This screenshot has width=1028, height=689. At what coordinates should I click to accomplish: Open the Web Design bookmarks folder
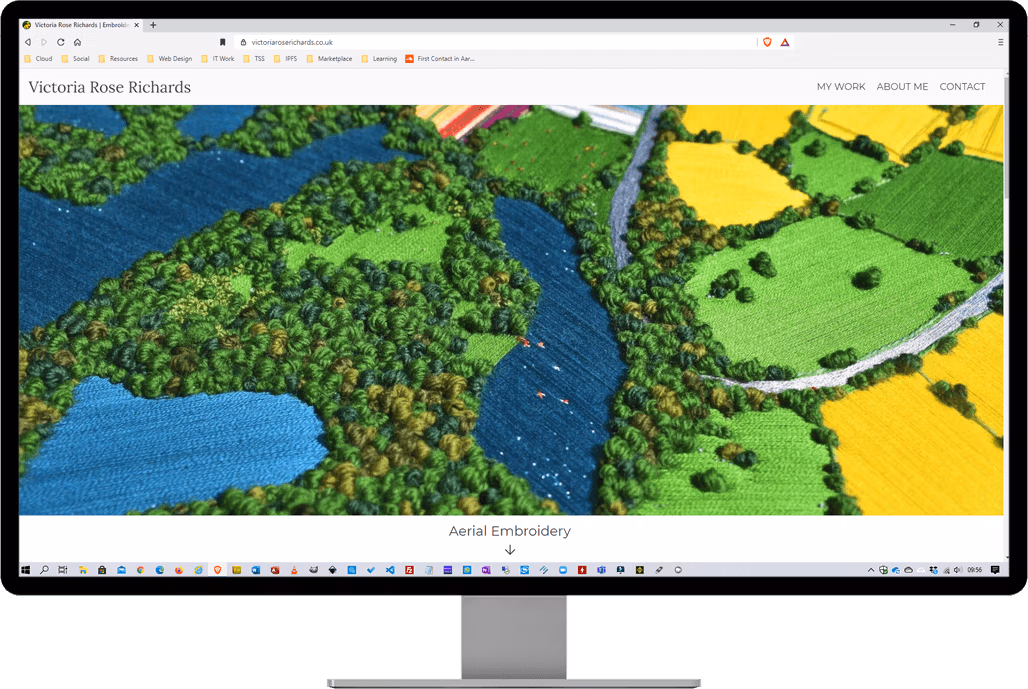coord(170,58)
